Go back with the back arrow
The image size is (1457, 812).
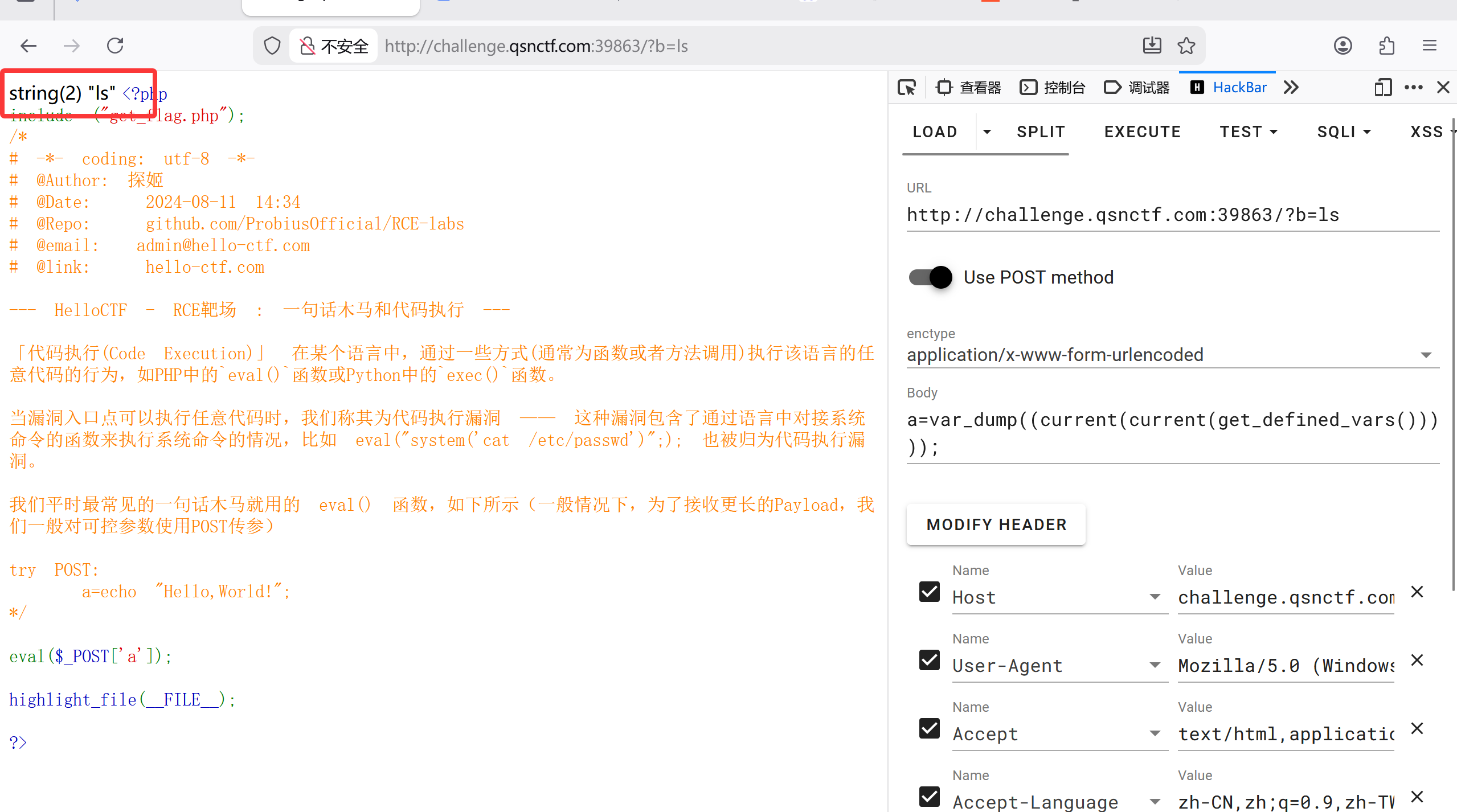tap(28, 46)
